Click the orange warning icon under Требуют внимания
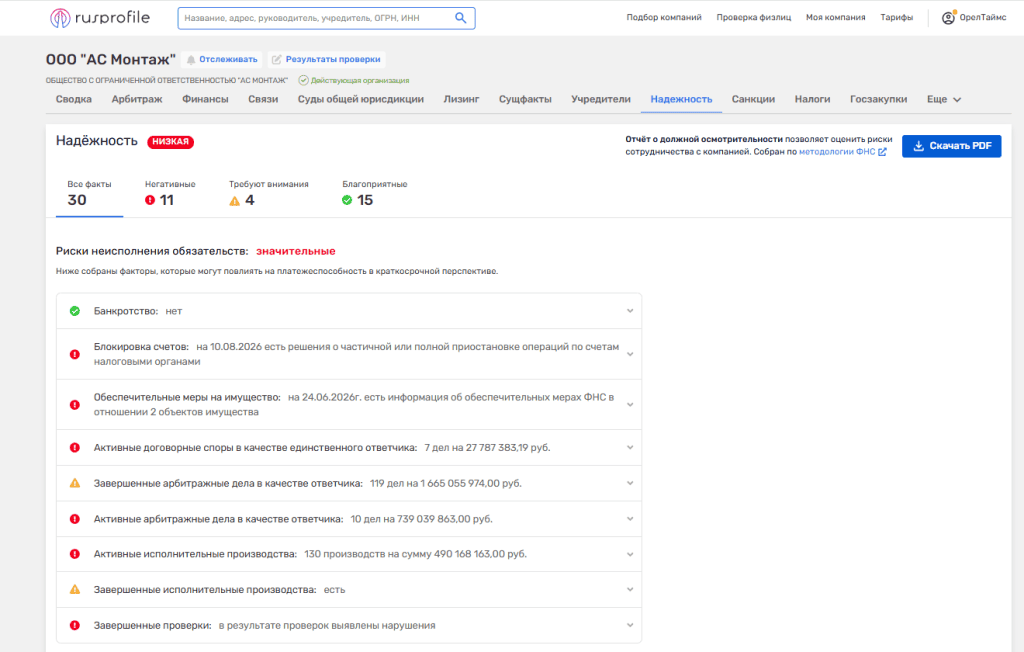Image resolution: width=1024 pixels, height=652 pixels. 234,201
